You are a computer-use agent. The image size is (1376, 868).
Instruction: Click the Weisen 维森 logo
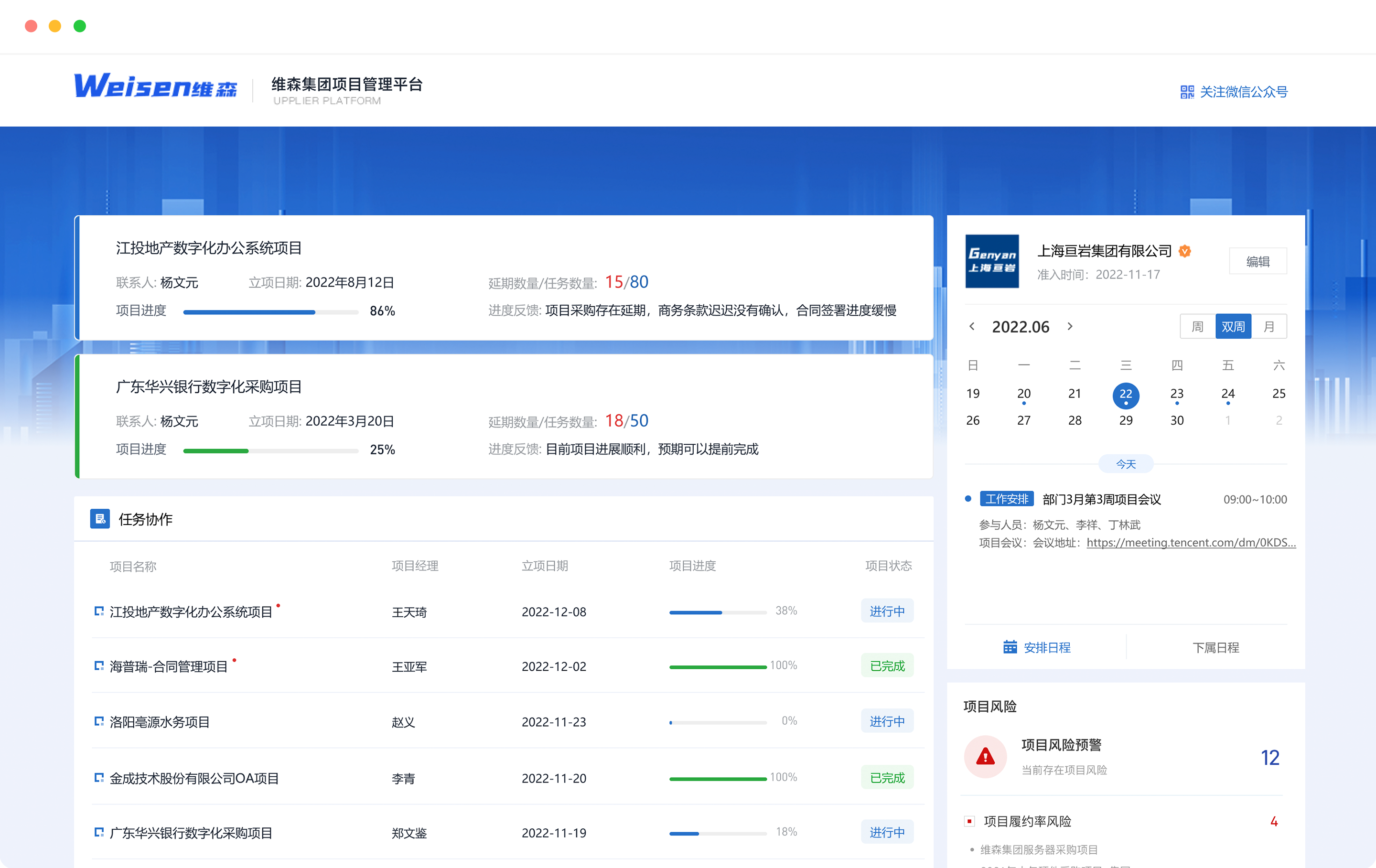click(x=155, y=86)
